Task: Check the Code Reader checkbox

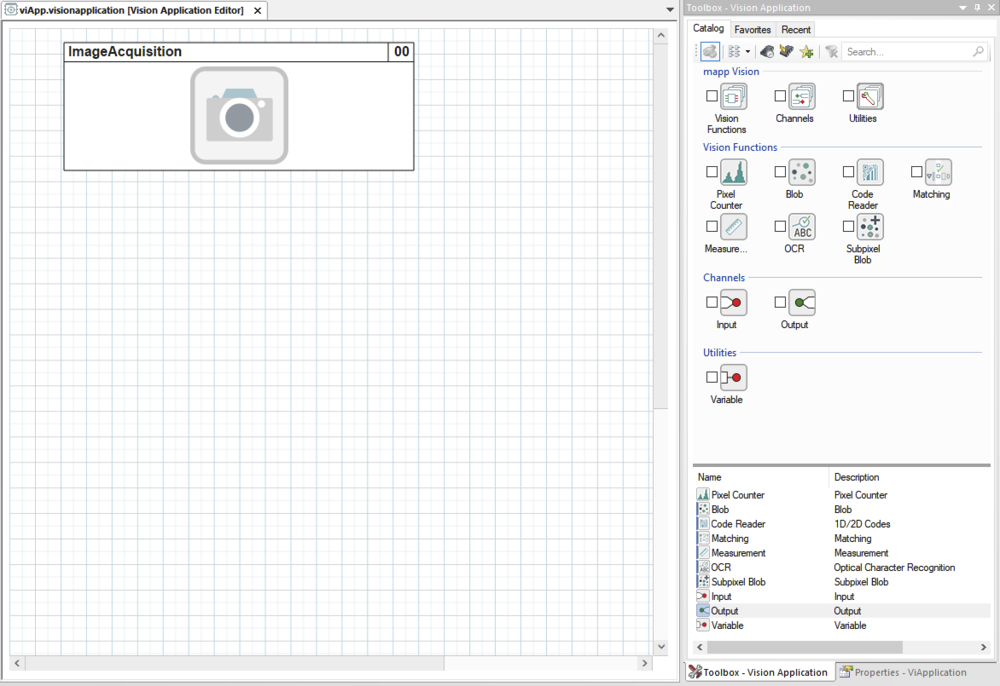Action: click(848, 172)
